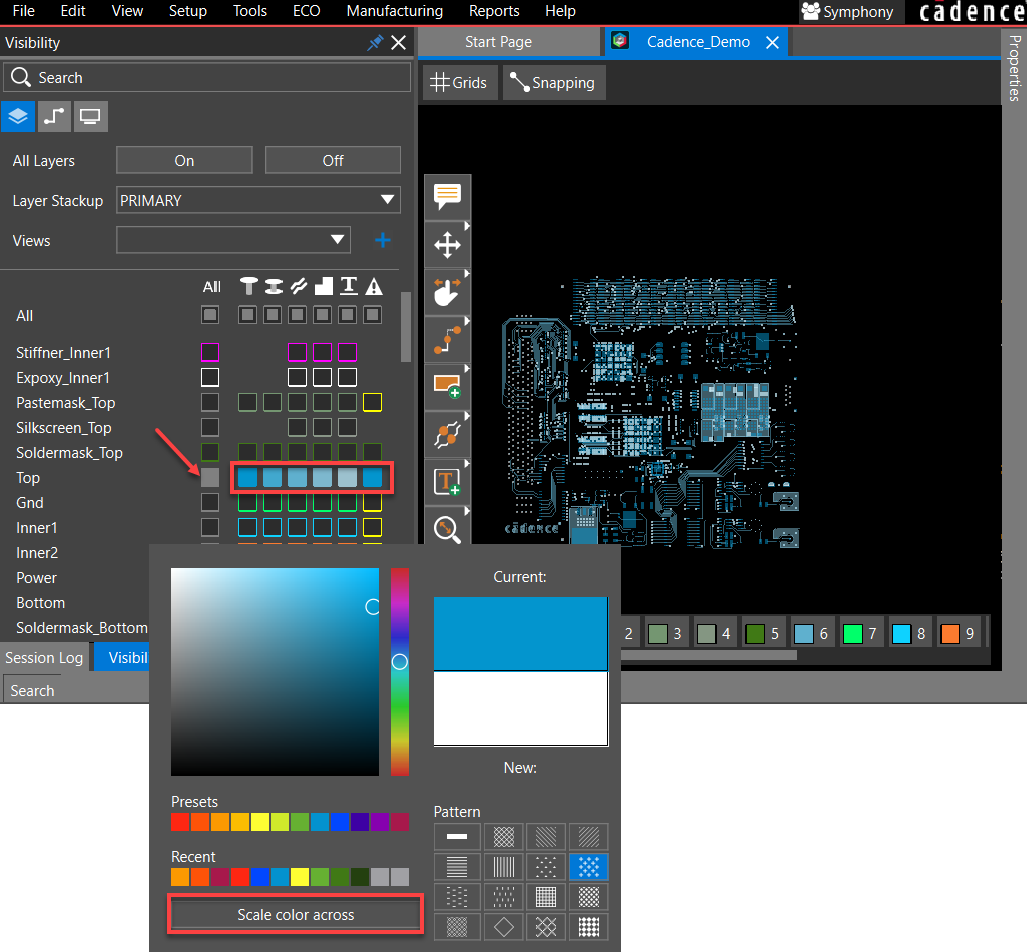Open the Layer Stackup PRIMARY dropdown
The height and width of the screenshot is (952, 1027).
click(258, 200)
